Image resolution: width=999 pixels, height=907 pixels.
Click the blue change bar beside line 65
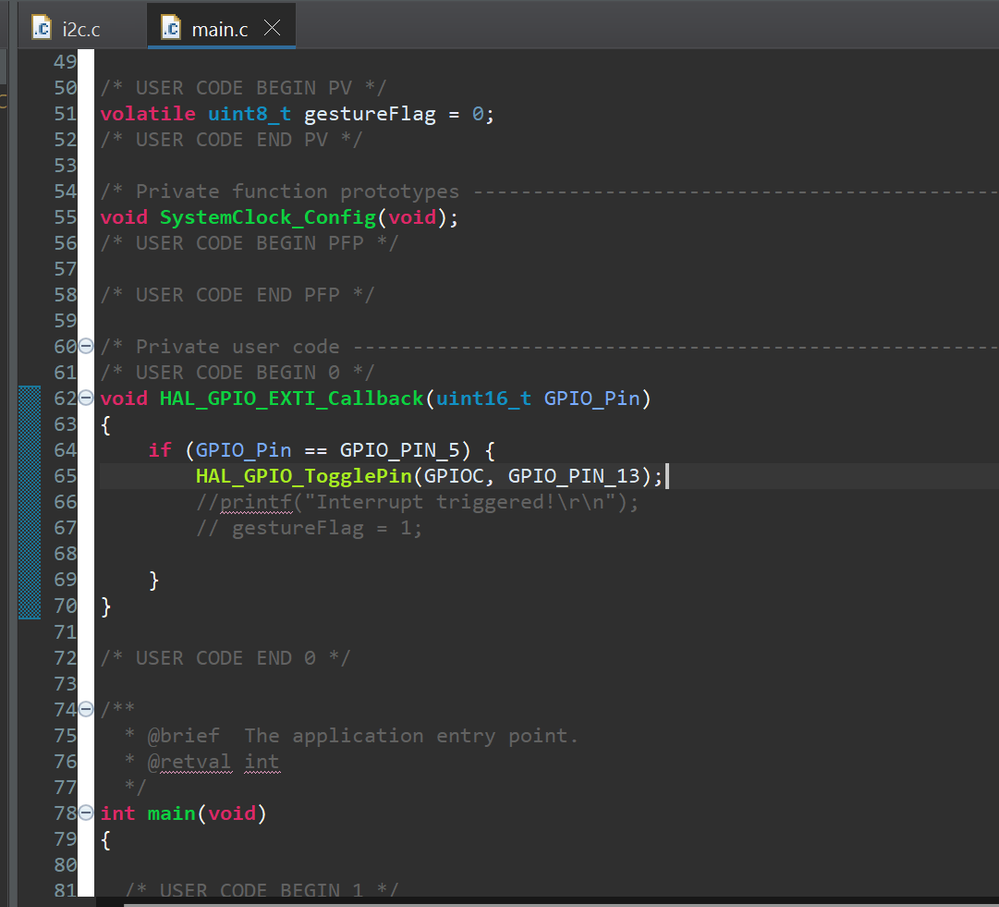[28, 476]
